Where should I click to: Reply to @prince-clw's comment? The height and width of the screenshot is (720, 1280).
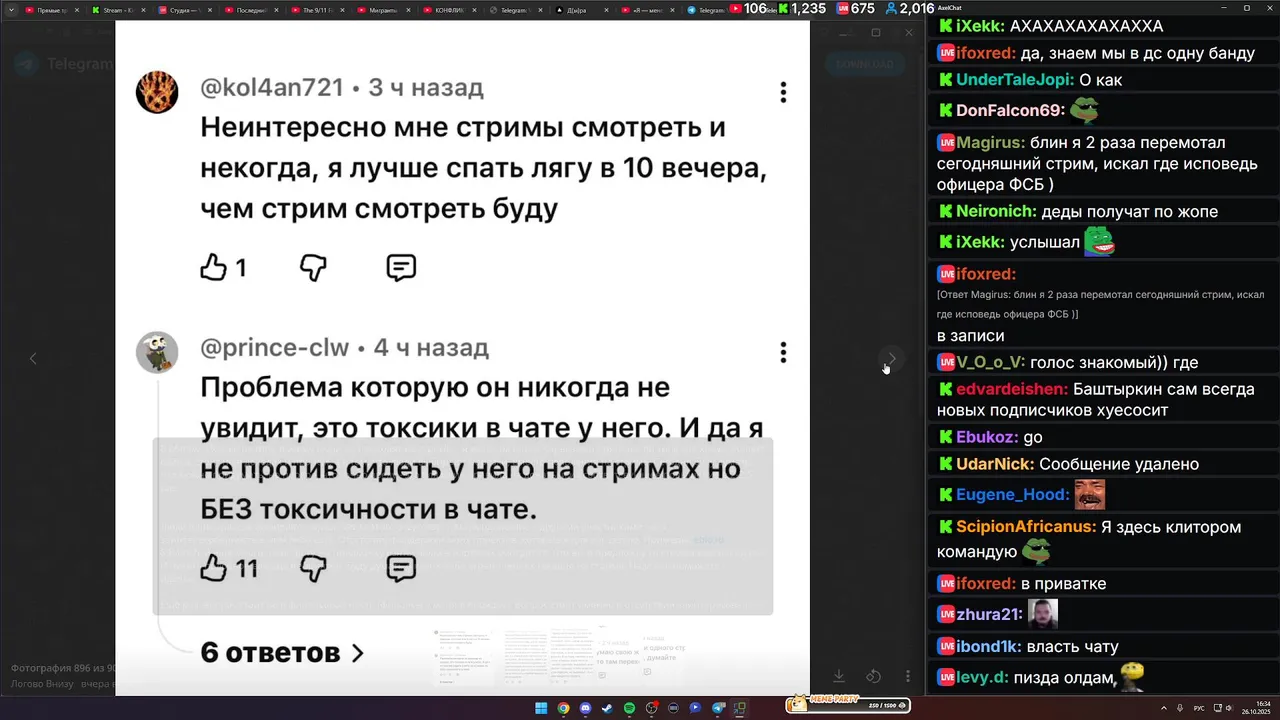point(401,568)
